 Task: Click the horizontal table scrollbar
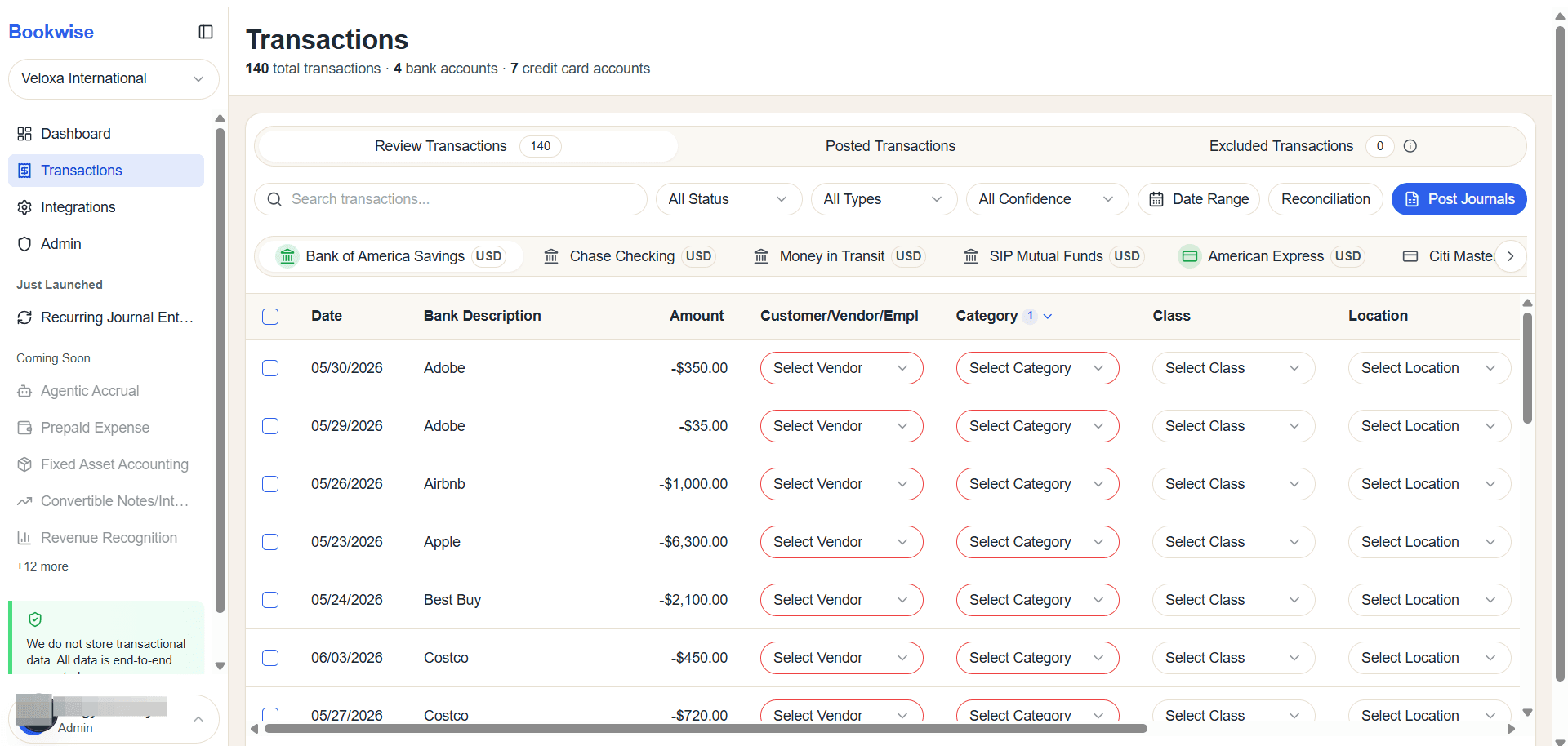[706, 728]
